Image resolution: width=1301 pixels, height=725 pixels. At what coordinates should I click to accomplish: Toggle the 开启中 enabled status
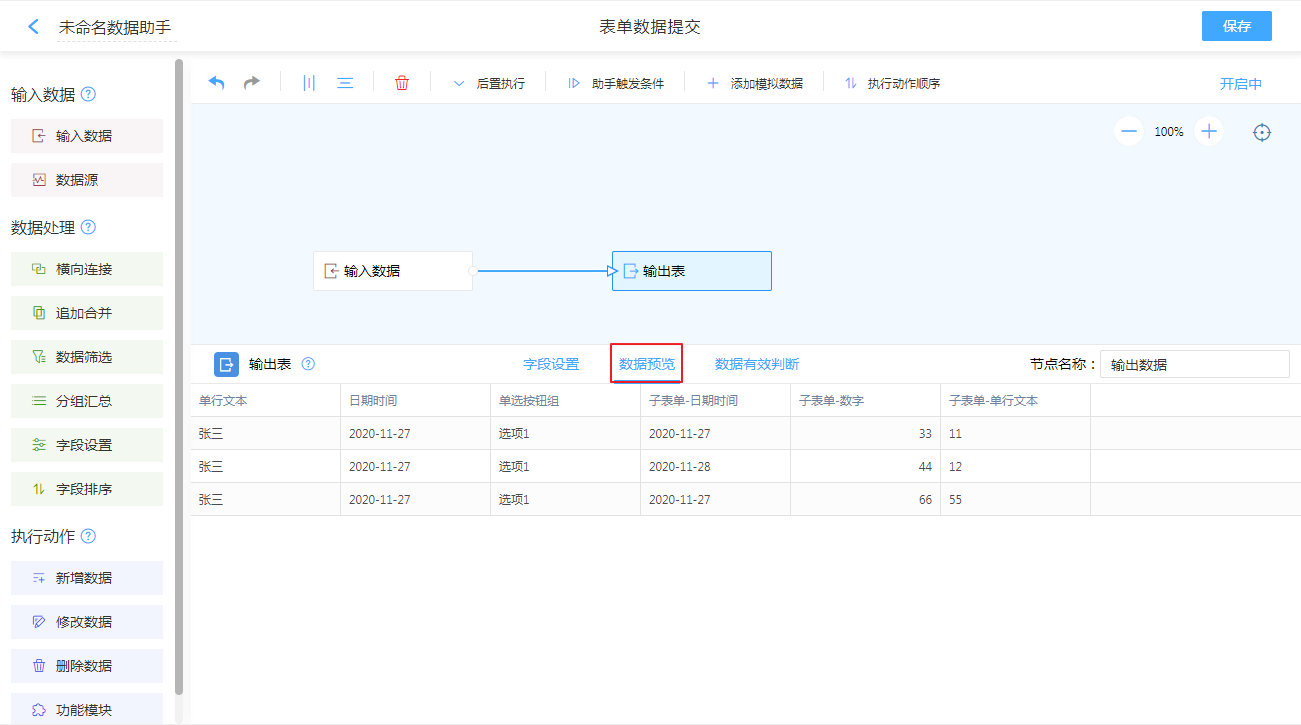click(x=1240, y=84)
